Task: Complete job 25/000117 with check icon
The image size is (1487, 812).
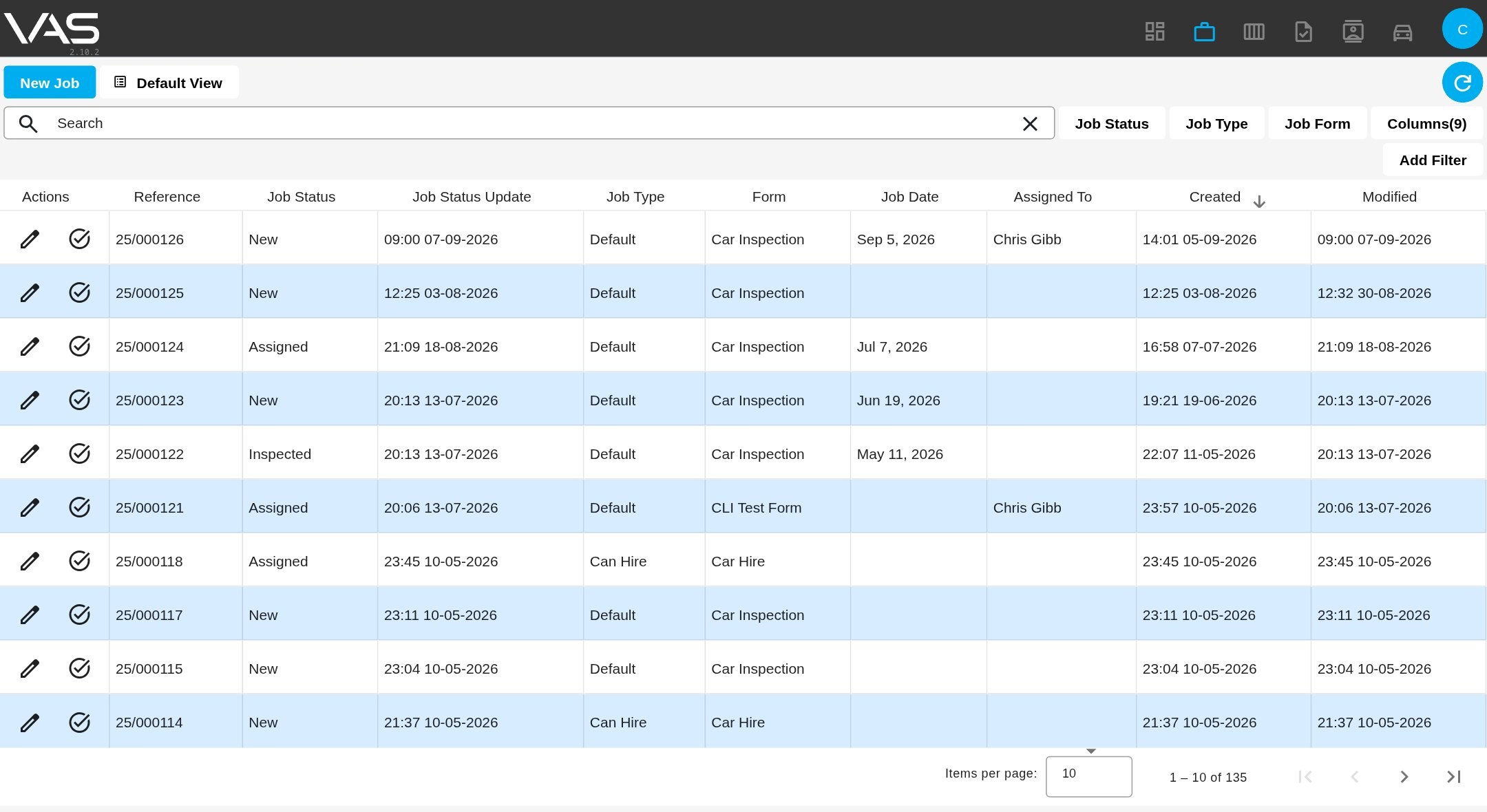Action: tap(80, 615)
